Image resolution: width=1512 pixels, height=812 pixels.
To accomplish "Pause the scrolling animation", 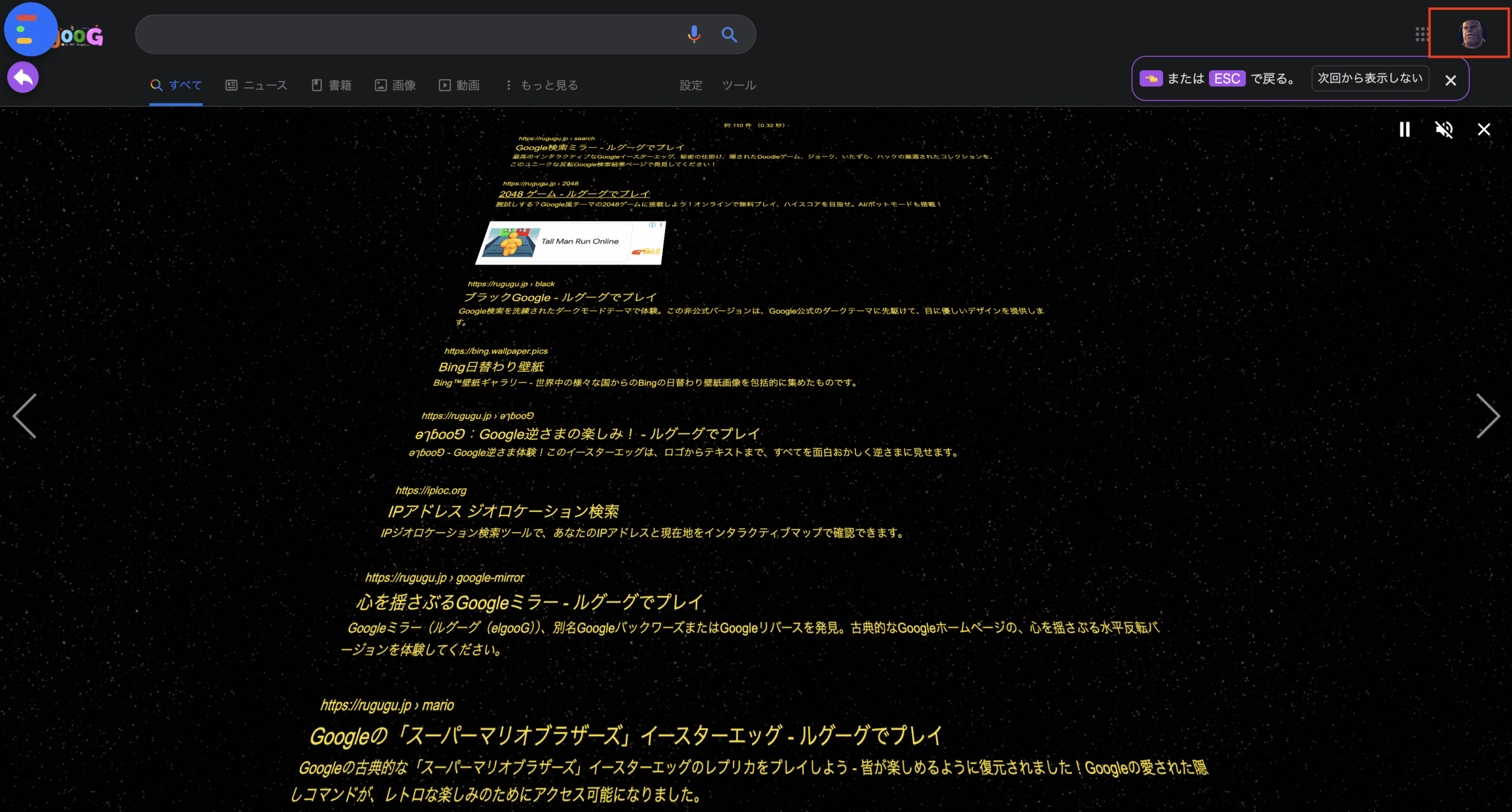I will tap(1405, 129).
